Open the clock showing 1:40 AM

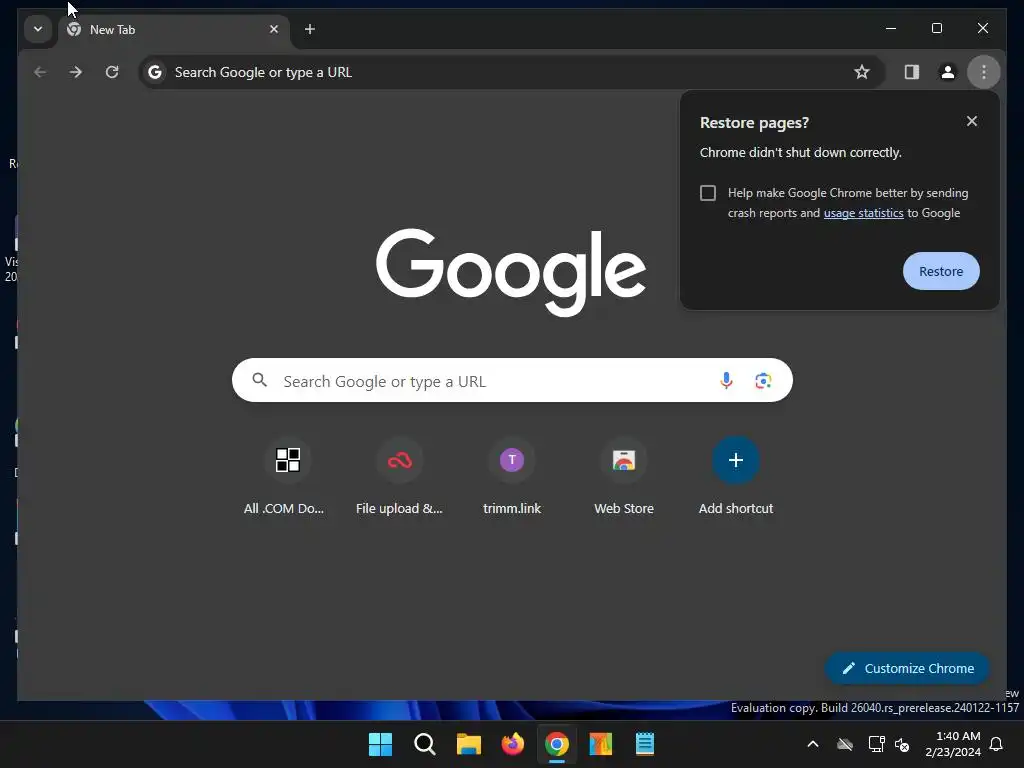953,744
